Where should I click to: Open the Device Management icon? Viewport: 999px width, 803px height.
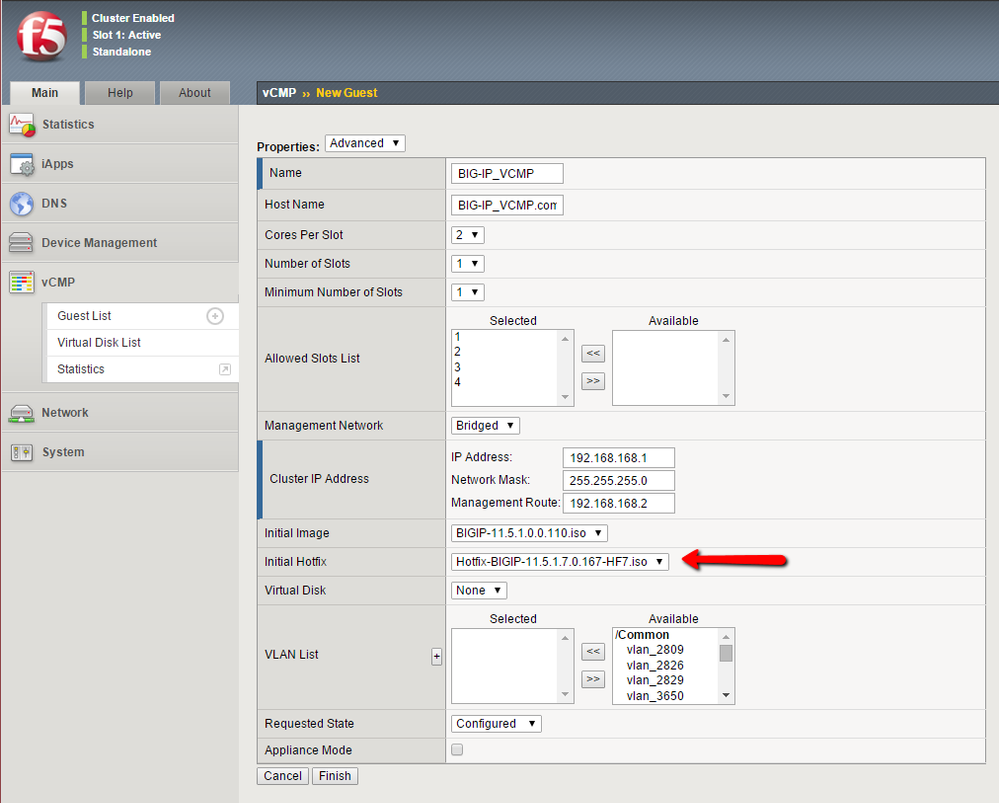(22, 243)
